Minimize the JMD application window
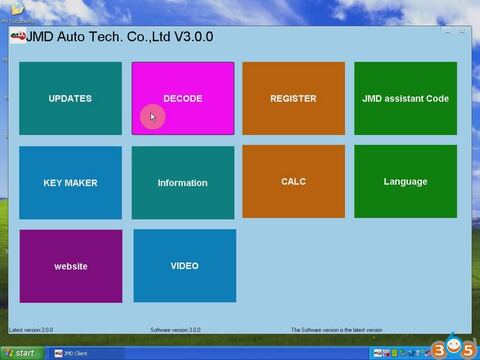The height and width of the screenshot is (360, 480). click(447, 31)
